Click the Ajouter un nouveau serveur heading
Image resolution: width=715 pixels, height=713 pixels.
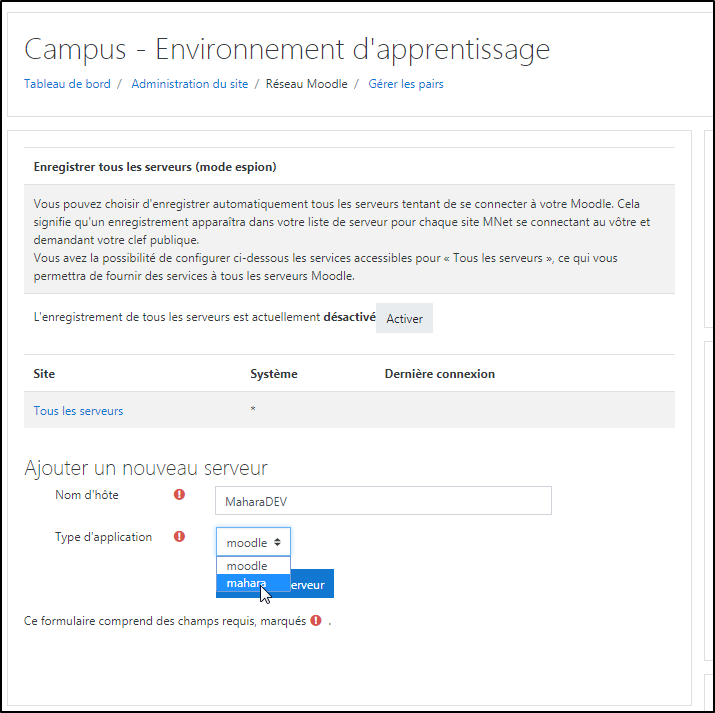point(145,468)
